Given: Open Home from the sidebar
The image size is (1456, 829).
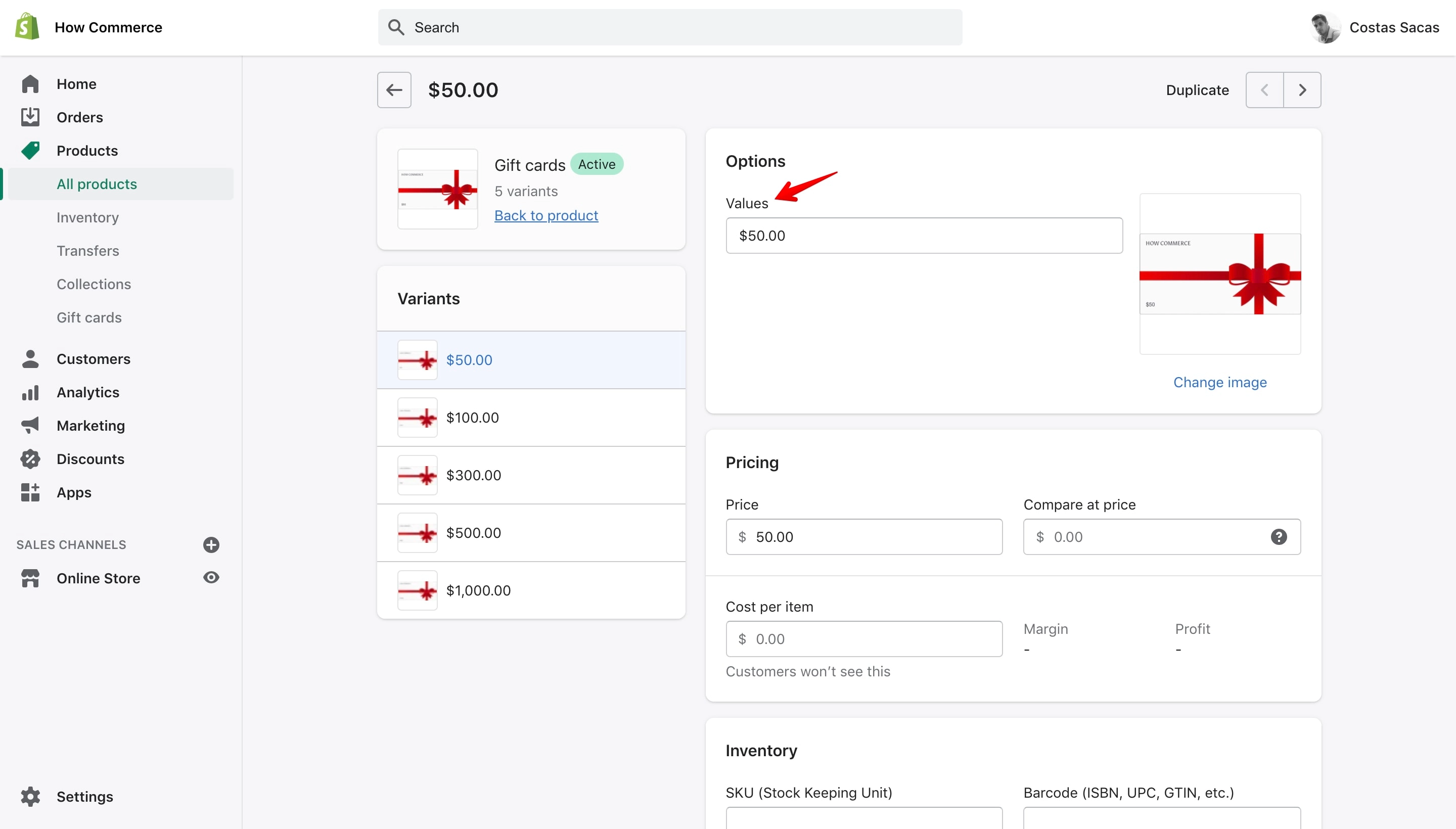Looking at the screenshot, I should point(76,84).
